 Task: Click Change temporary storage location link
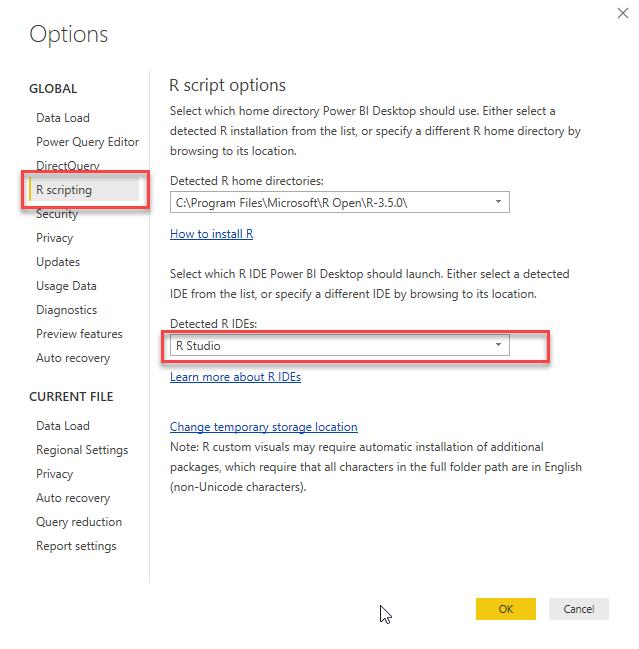click(263, 427)
